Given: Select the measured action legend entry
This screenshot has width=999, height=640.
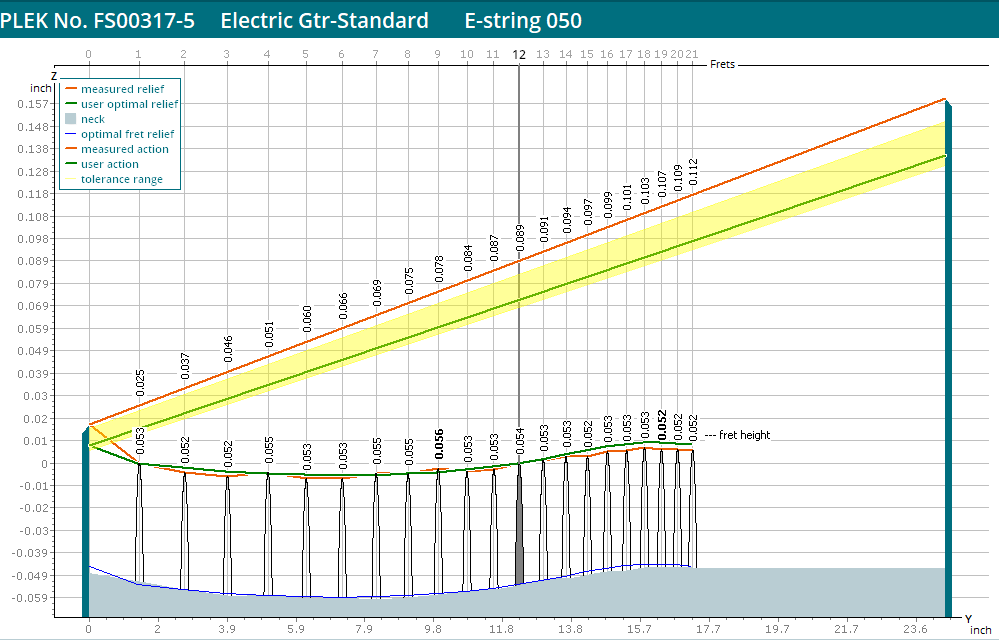Looking at the screenshot, I should point(124,149).
